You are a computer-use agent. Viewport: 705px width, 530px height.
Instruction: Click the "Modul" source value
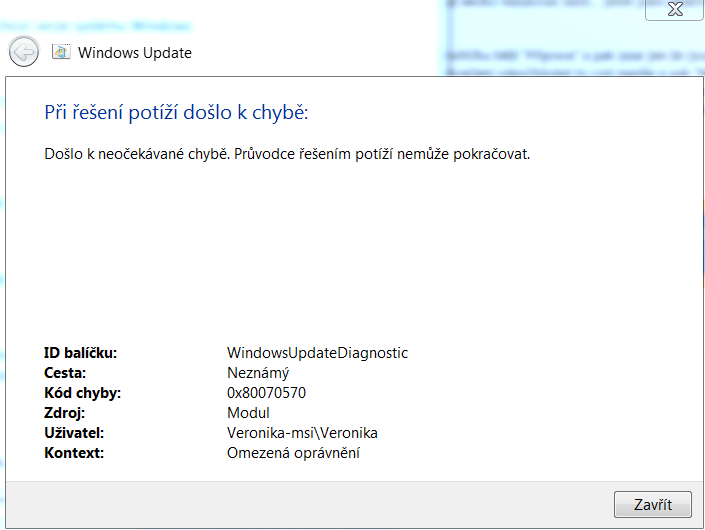[x=248, y=413]
